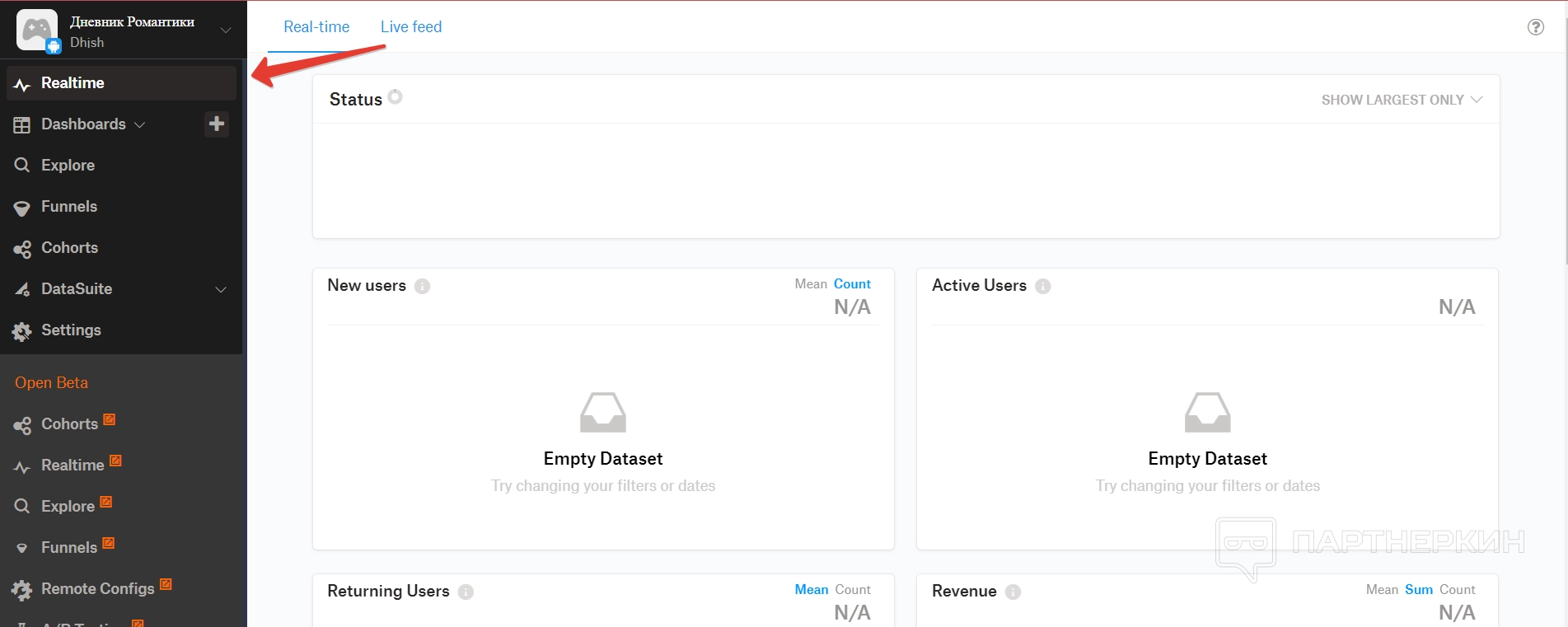
Task: Click the Cohorts icon in main menu
Action: pos(22,248)
